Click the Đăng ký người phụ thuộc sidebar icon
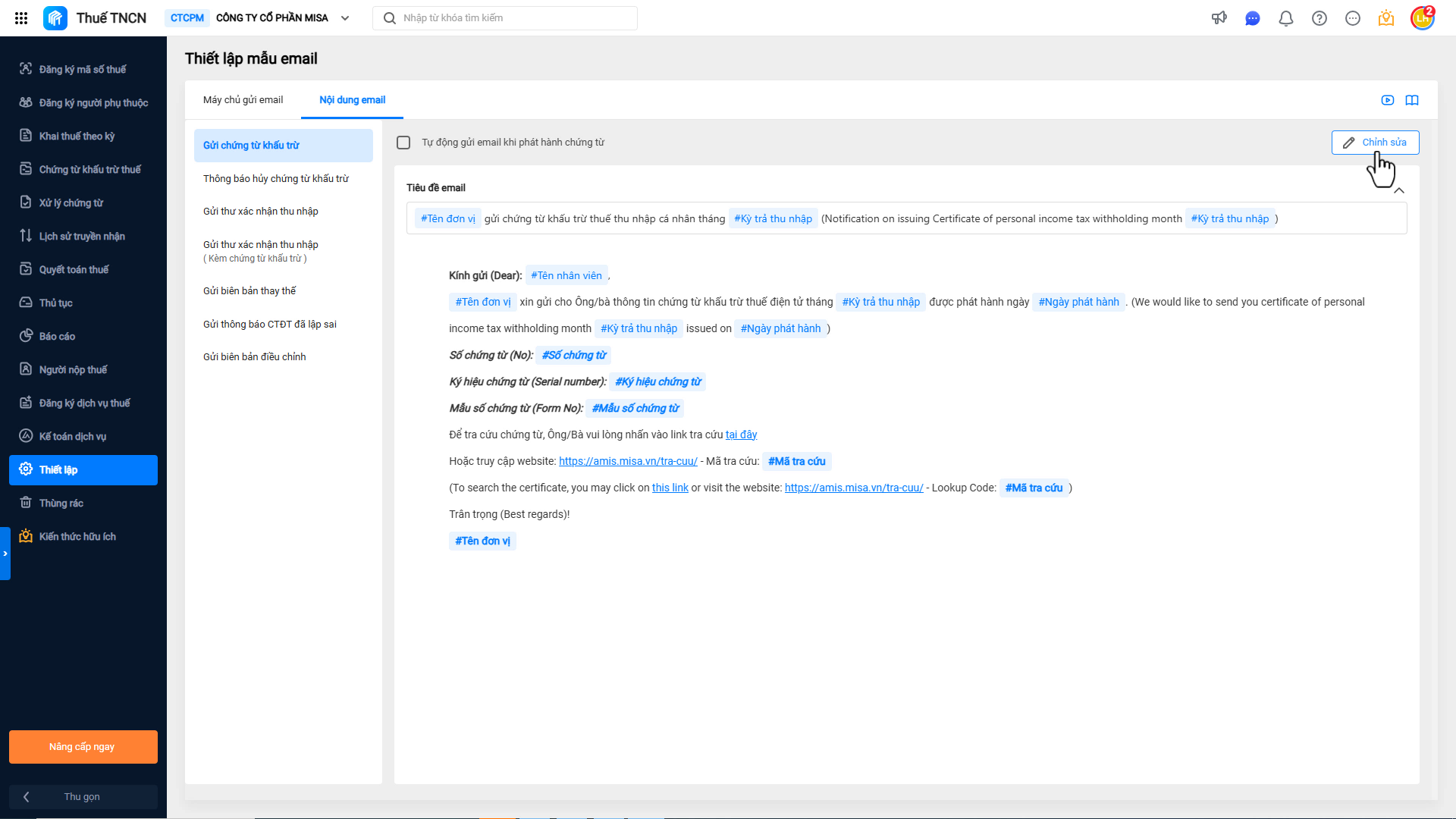This screenshot has width=1456, height=819. (x=26, y=102)
